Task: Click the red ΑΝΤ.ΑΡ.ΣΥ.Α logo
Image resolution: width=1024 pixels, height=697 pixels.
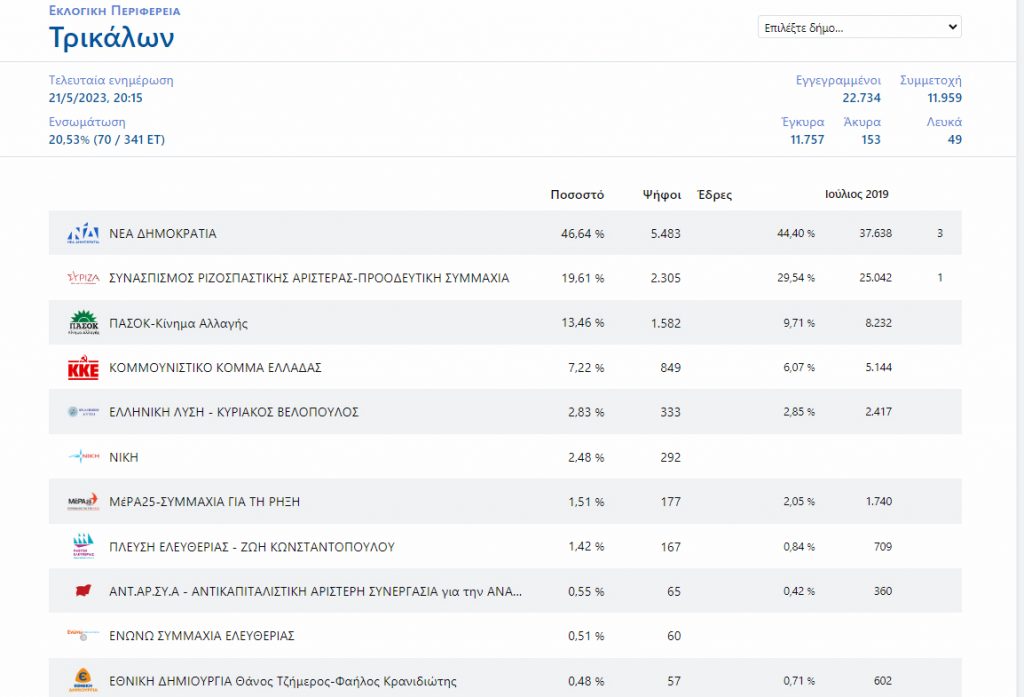Action: tap(82, 591)
